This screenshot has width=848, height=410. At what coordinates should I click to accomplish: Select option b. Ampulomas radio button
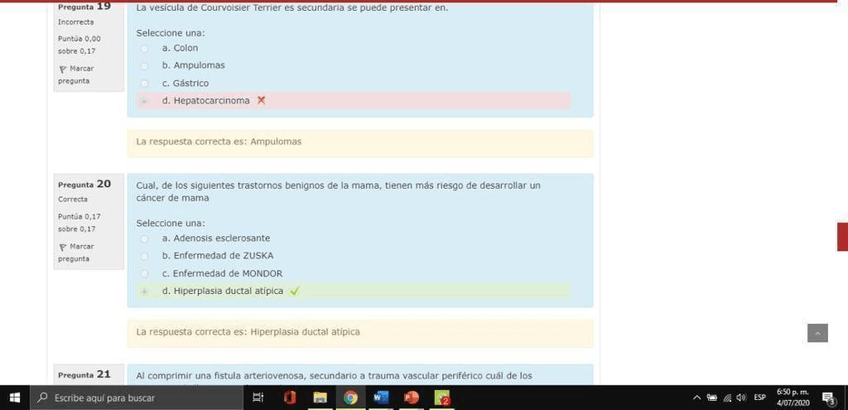coord(144,66)
